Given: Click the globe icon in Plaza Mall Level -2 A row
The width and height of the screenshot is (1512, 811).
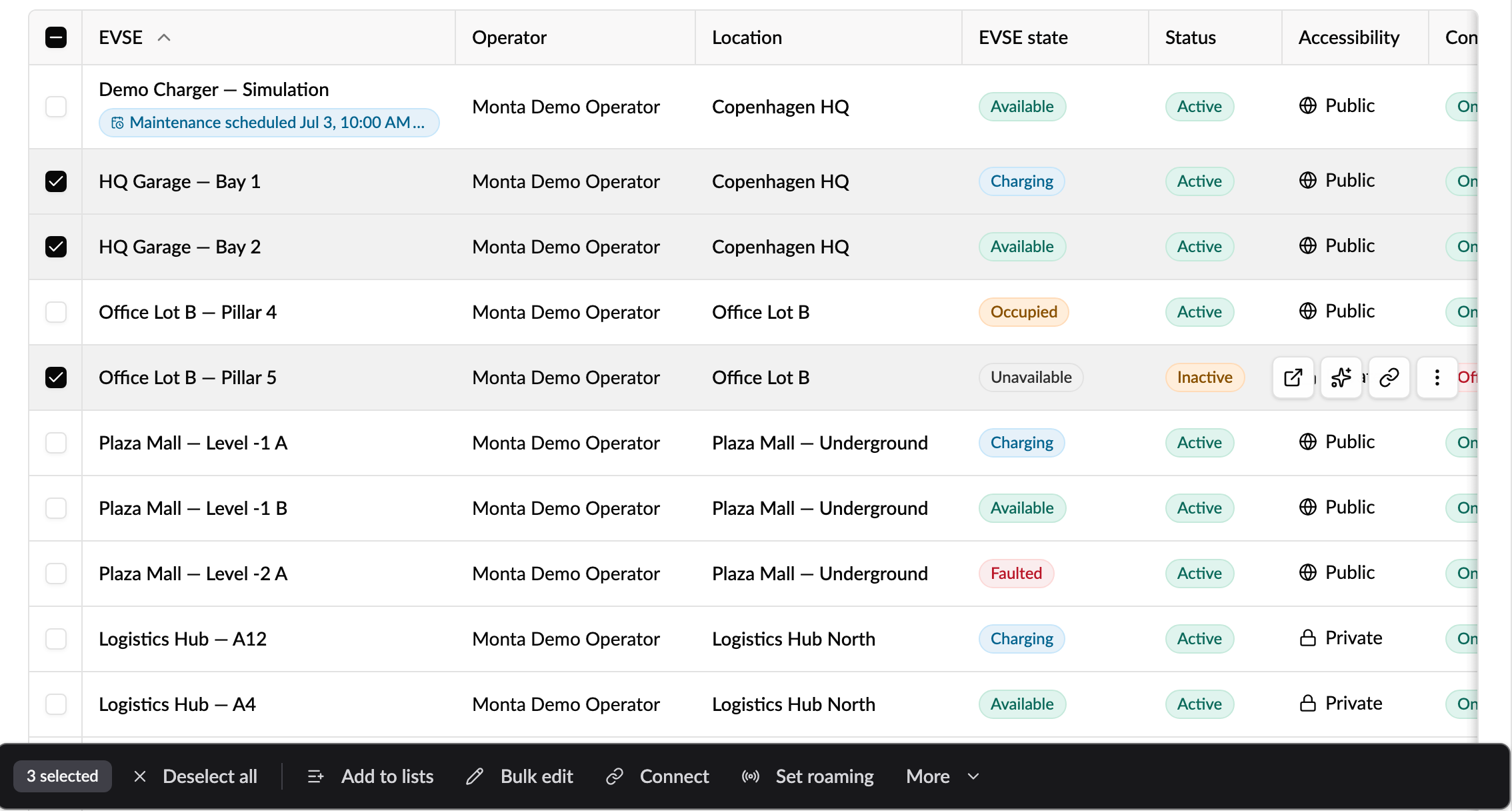Looking at the screenshot, I should (x=1308, y=572).
